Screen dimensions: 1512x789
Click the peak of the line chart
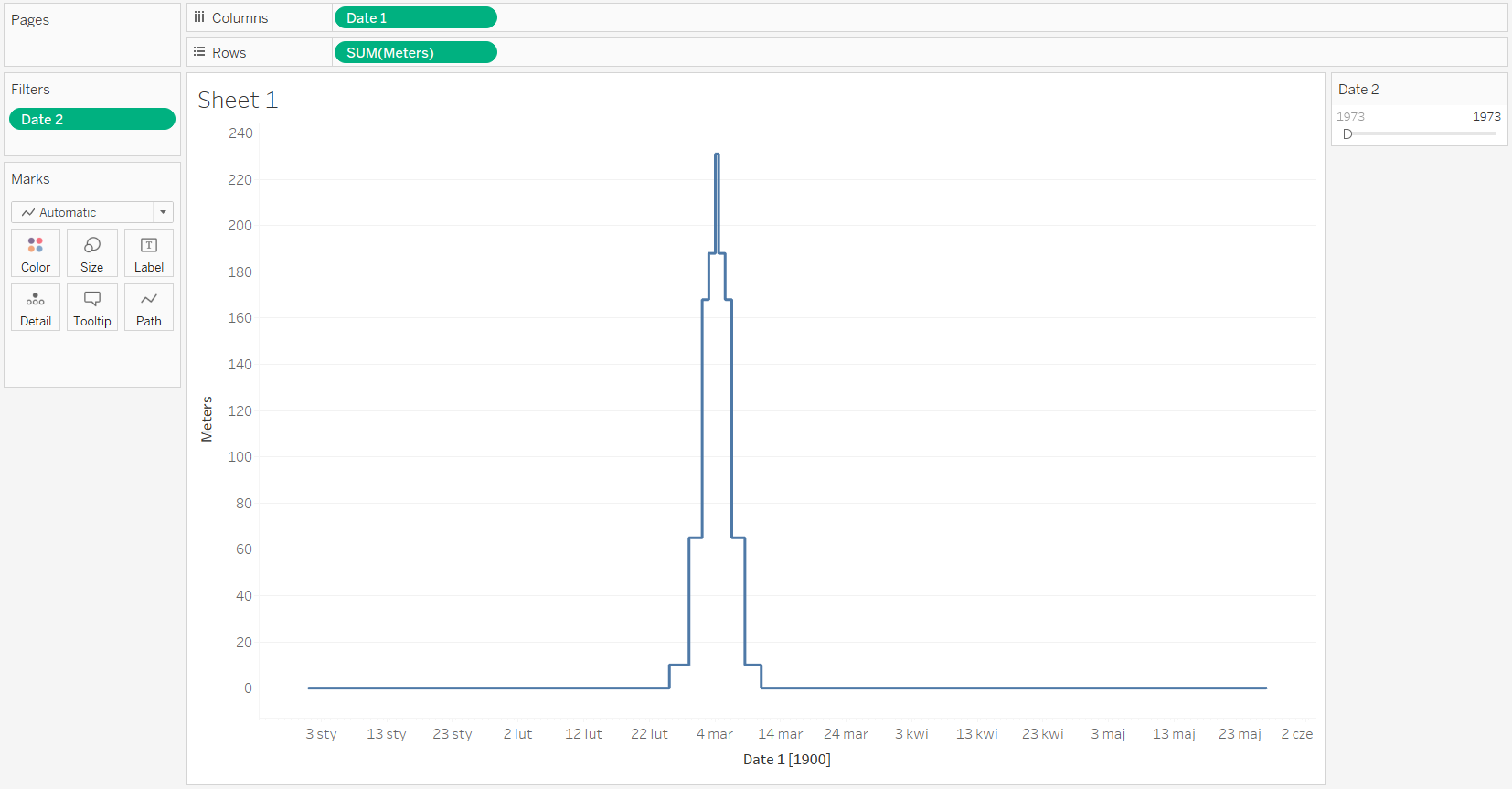717,155
